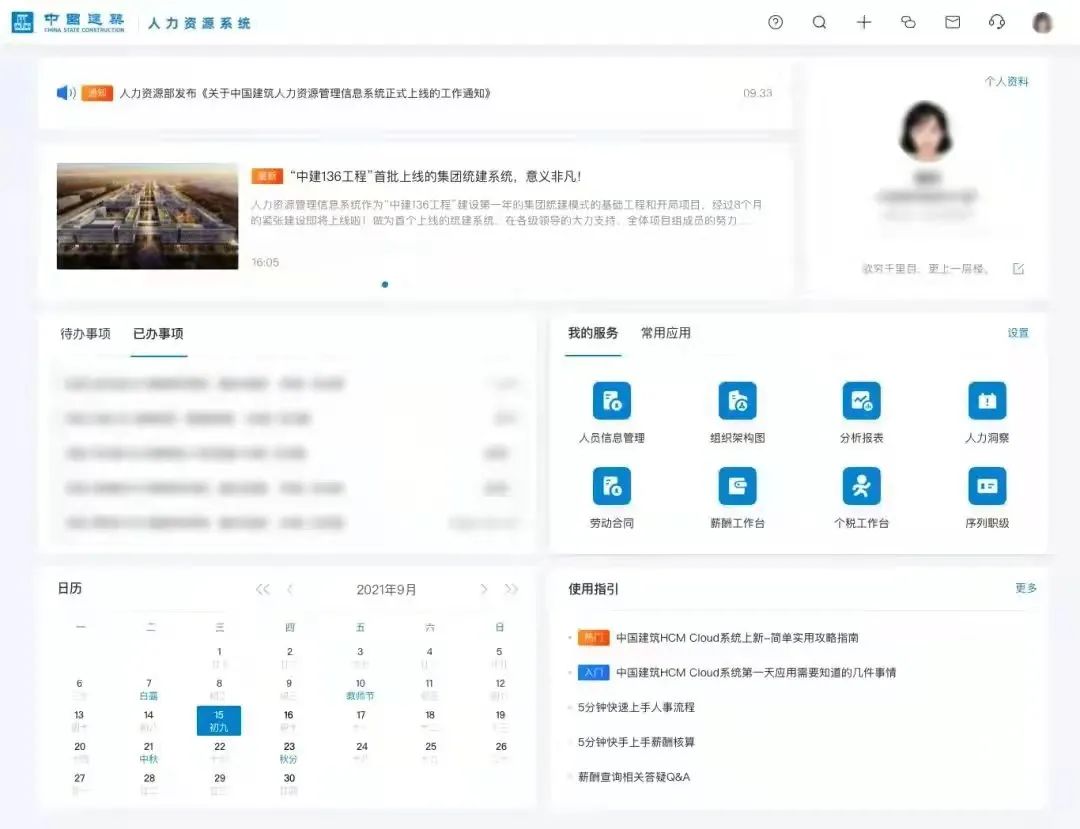Click the search magnifier icon in header
The height and width of the screenshot is (829, 1080).
pyautogui.click(x=819, y=22)
